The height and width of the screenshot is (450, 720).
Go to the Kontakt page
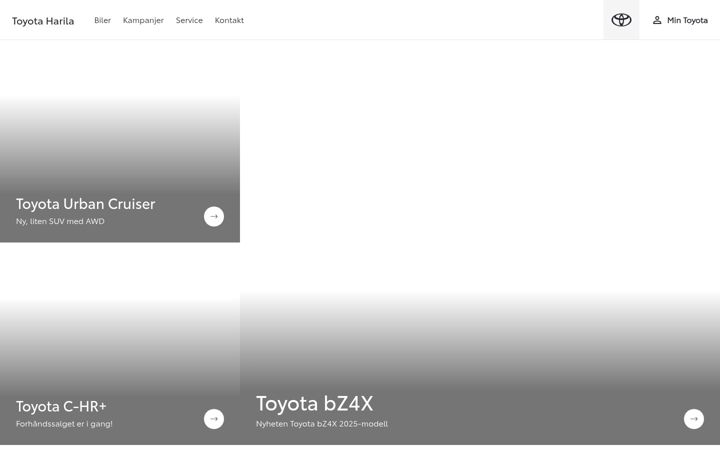point(229,20)
